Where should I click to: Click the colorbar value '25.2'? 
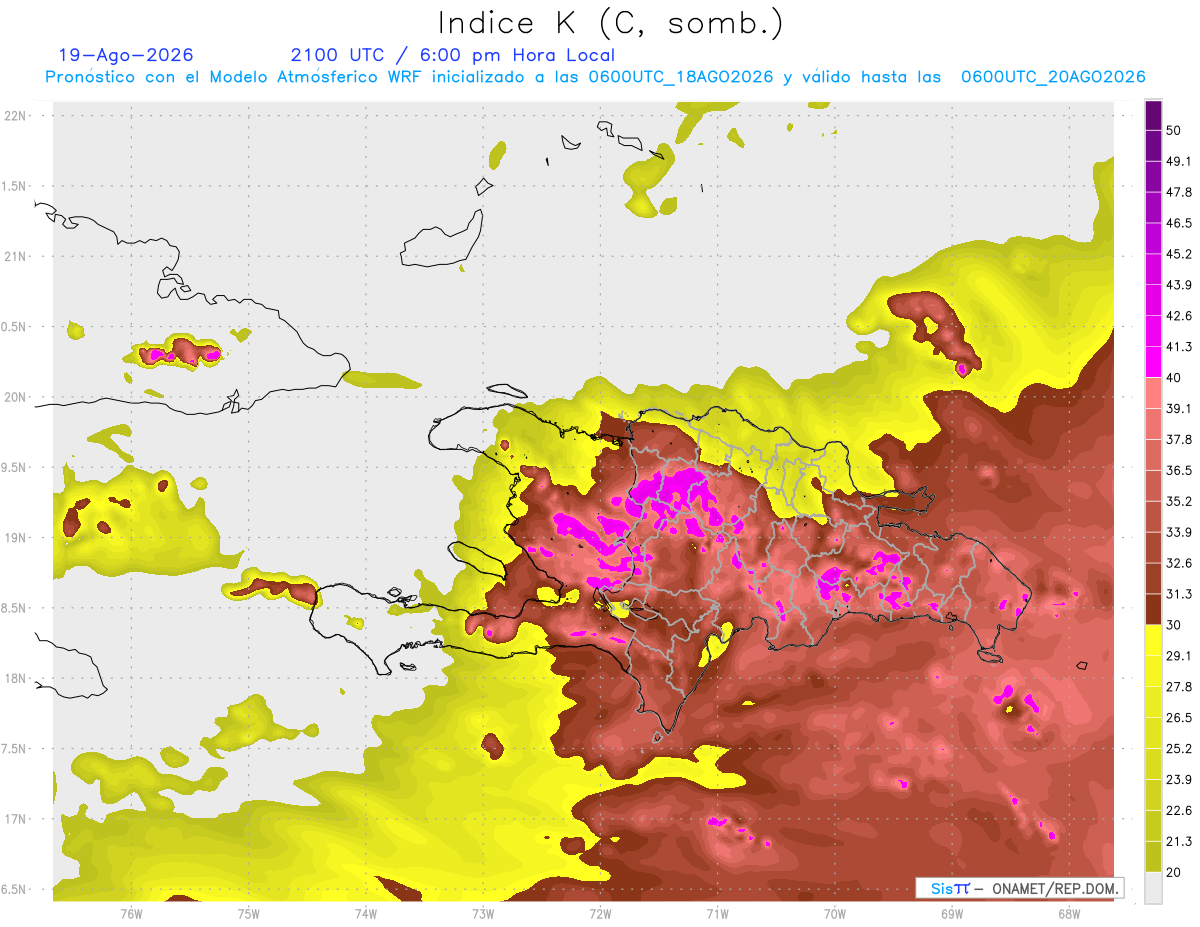1179,749
